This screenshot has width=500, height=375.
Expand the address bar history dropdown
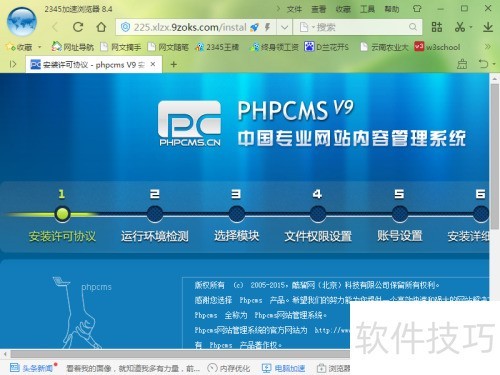click(284, 27)
